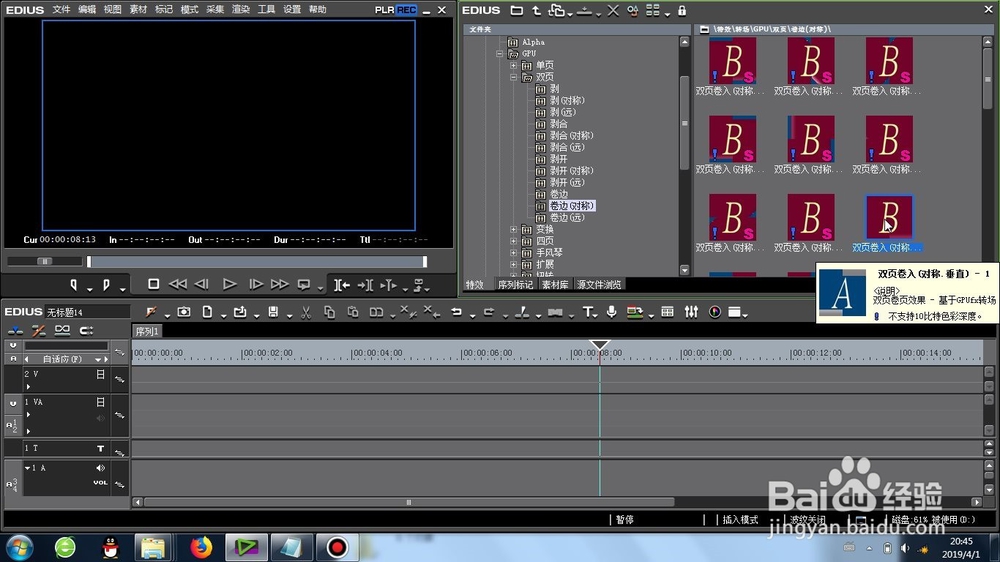Save the project with floppy icon
Screen dimensions: 1000x562
[x=273, y=312]
